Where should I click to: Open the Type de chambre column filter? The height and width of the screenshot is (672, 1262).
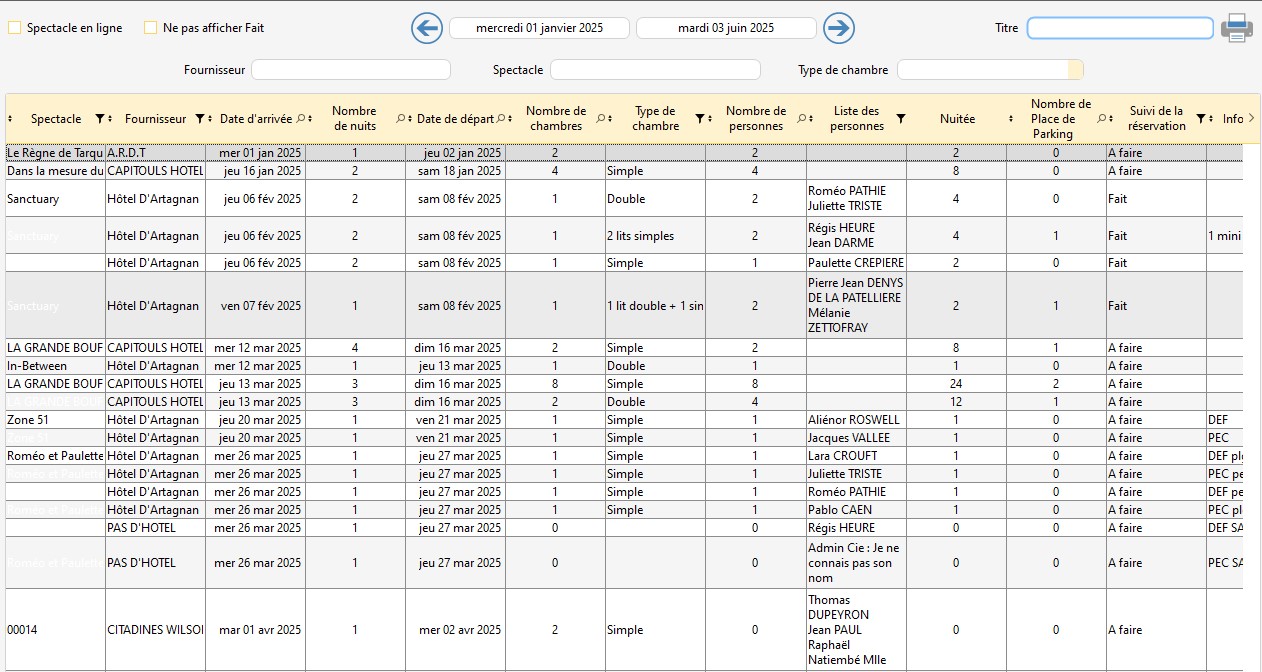pyautogui.click(x=700, y=119)
